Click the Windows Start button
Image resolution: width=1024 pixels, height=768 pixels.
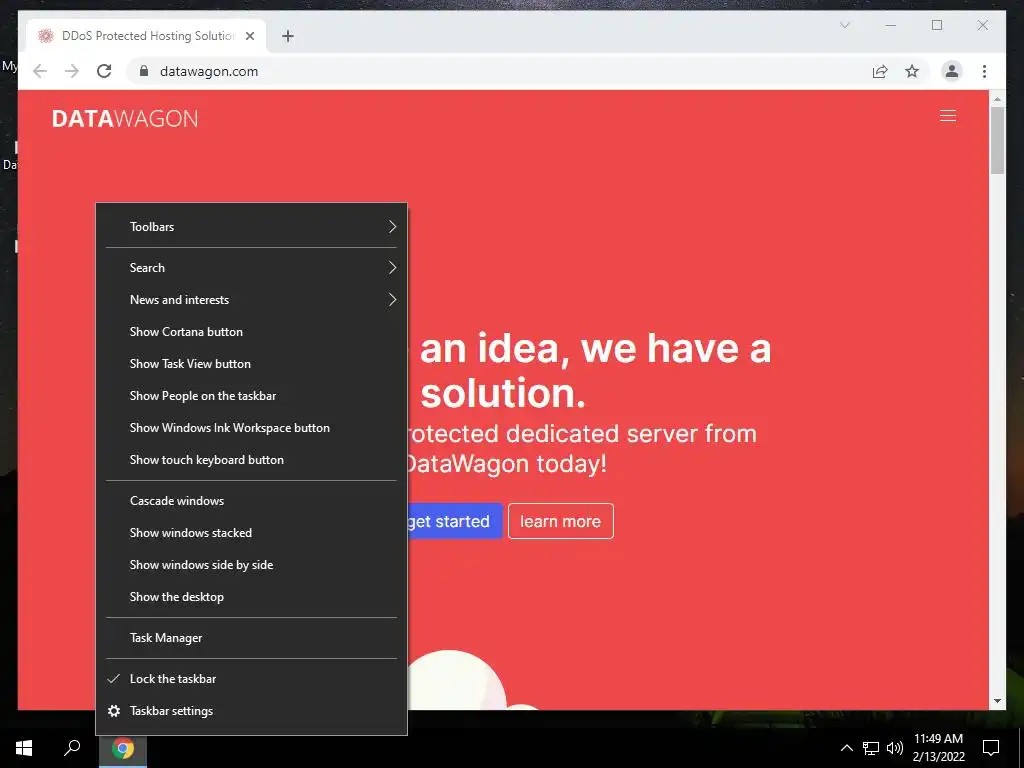24,748
